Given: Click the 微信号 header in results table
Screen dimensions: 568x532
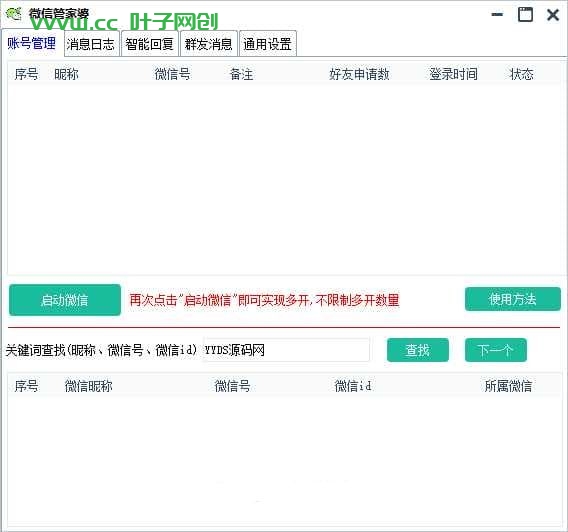Looking at the screenshot, I should (232, 386).
